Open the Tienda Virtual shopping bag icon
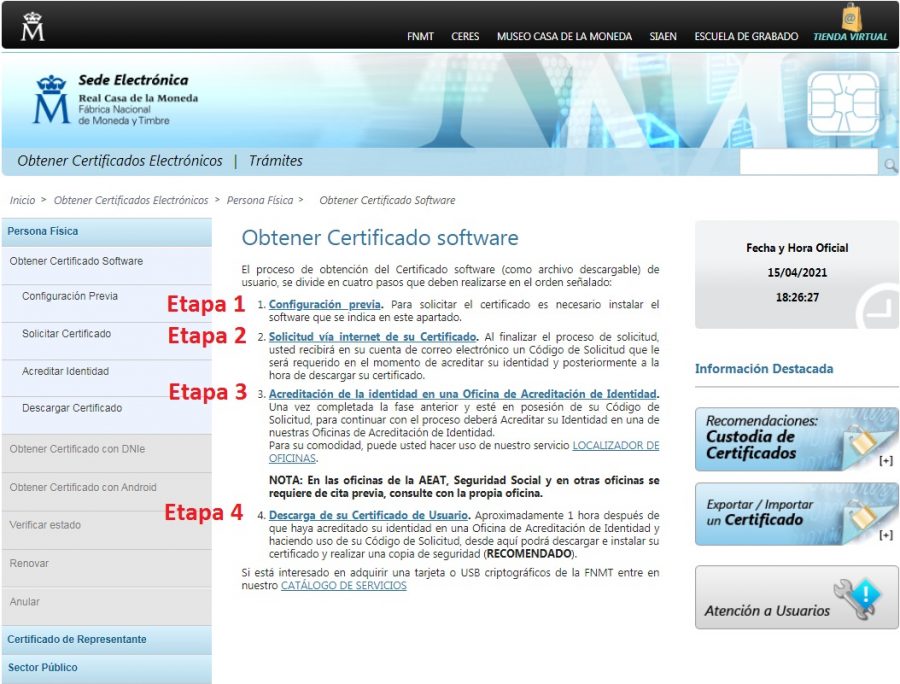The width and height of the screenshot is (900, 684). (x=854, y=17)
